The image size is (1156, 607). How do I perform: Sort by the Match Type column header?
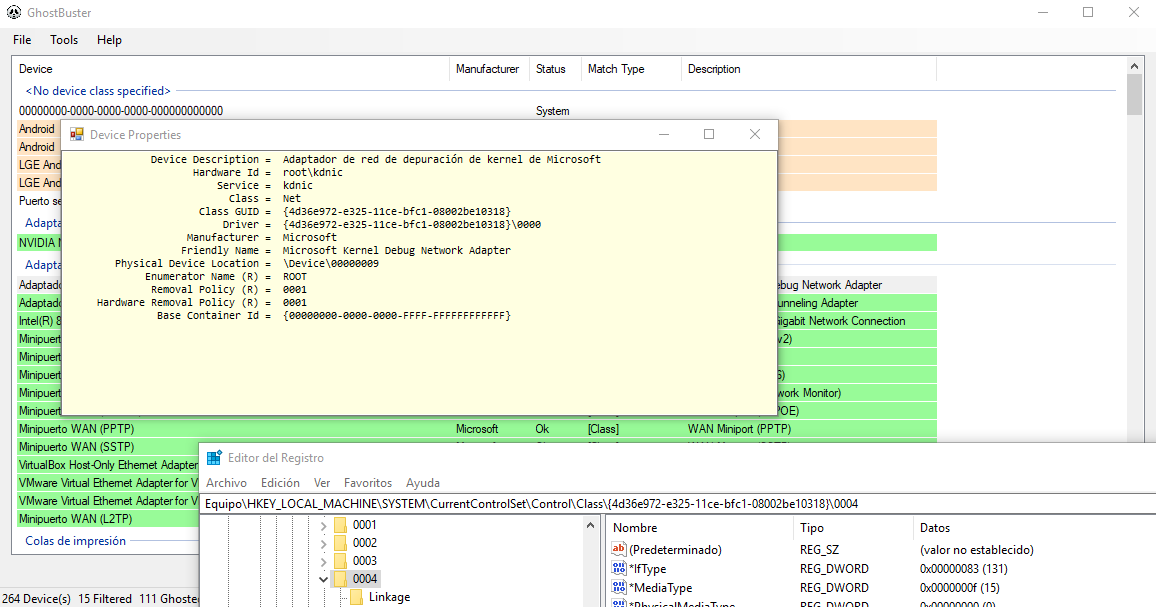(630, 69)
